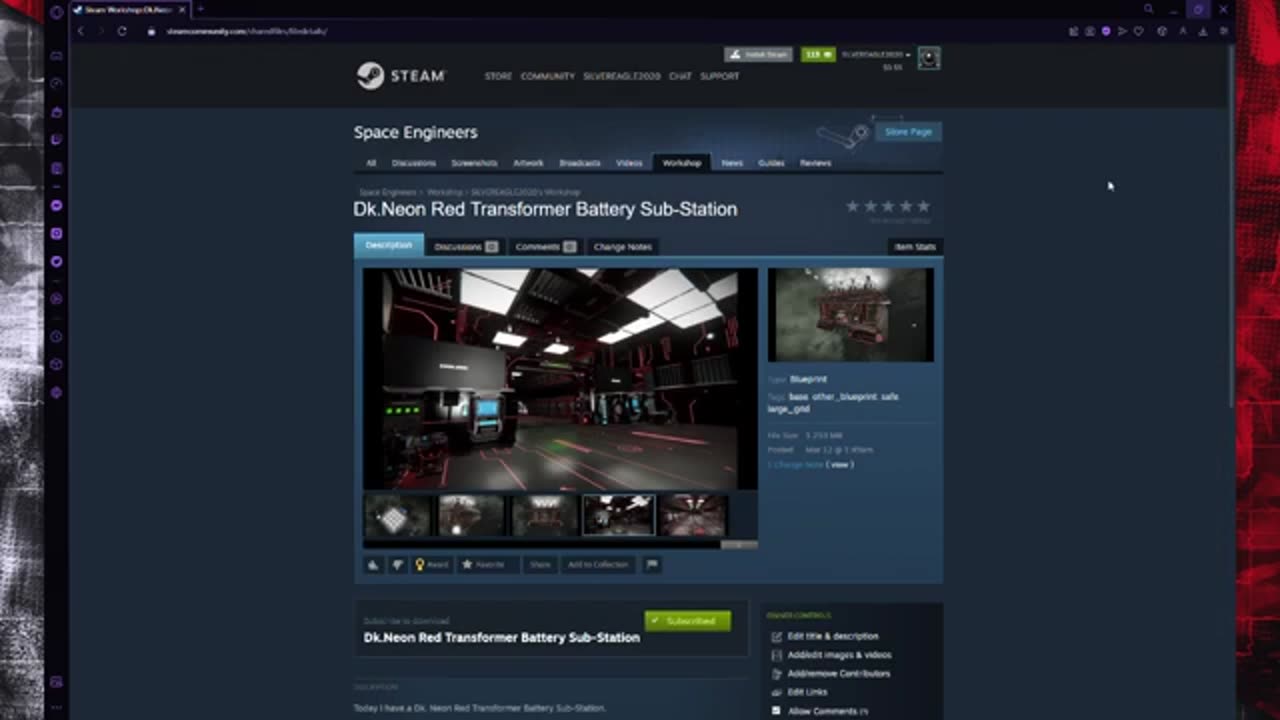Select the Discussions hub tab

click(x=414, y=163)
